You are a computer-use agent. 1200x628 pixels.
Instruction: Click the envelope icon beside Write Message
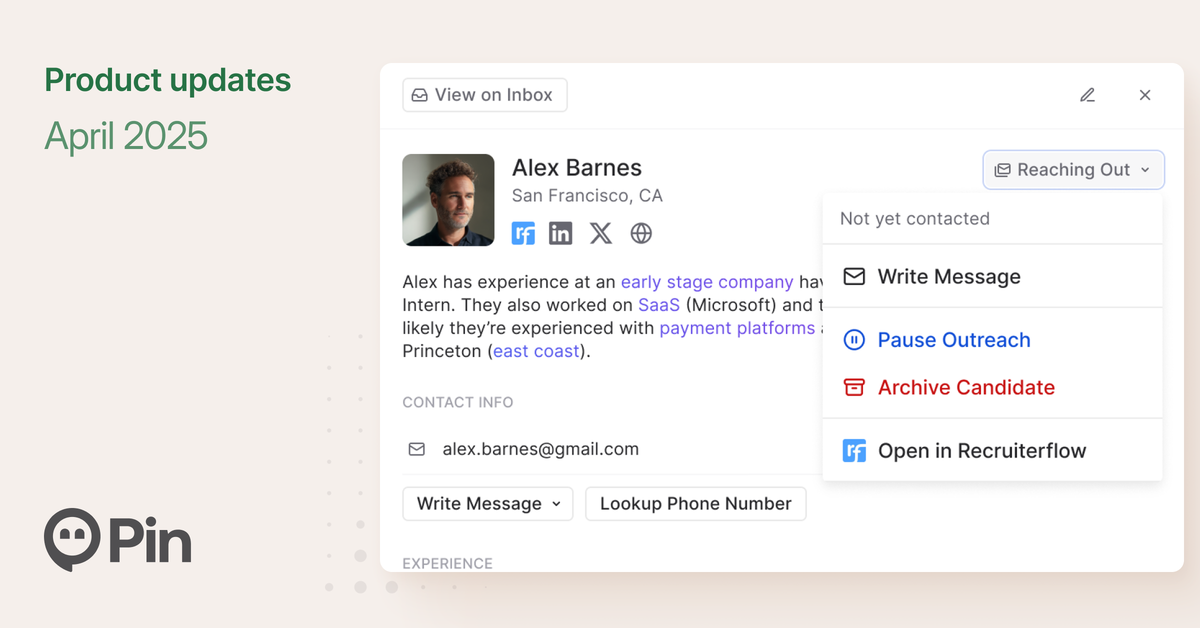click(855, 276)
